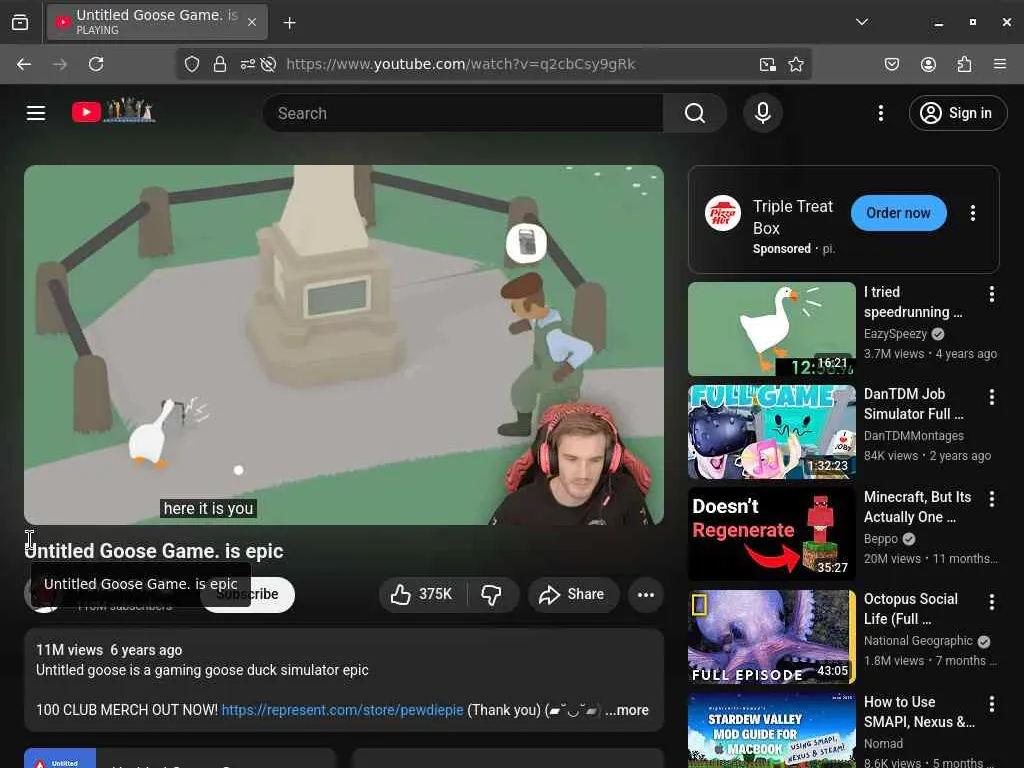This screenshot has height=768, width=1024.
Task: Open 'I tried speedrunning' video thumbnail
Action: (x=771, y=328)
